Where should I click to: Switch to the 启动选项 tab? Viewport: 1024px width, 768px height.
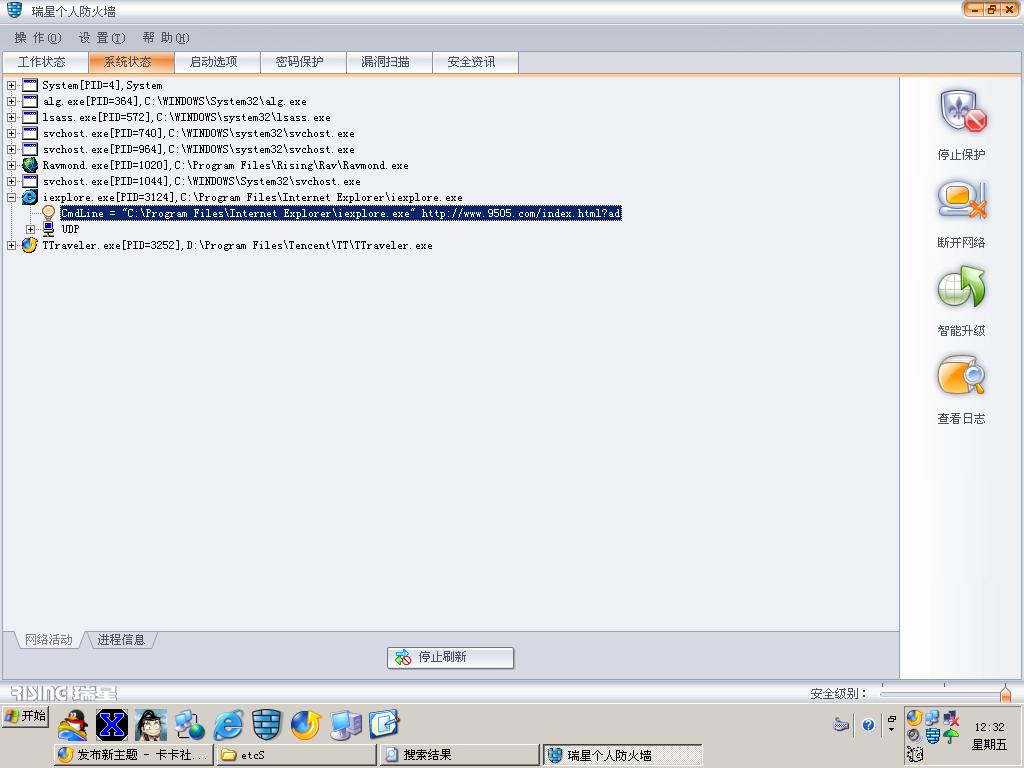click(217, 62)
